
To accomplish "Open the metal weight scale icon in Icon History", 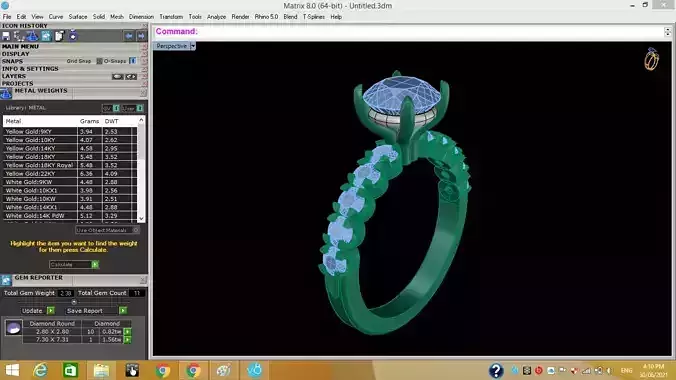I will [32, 36].
